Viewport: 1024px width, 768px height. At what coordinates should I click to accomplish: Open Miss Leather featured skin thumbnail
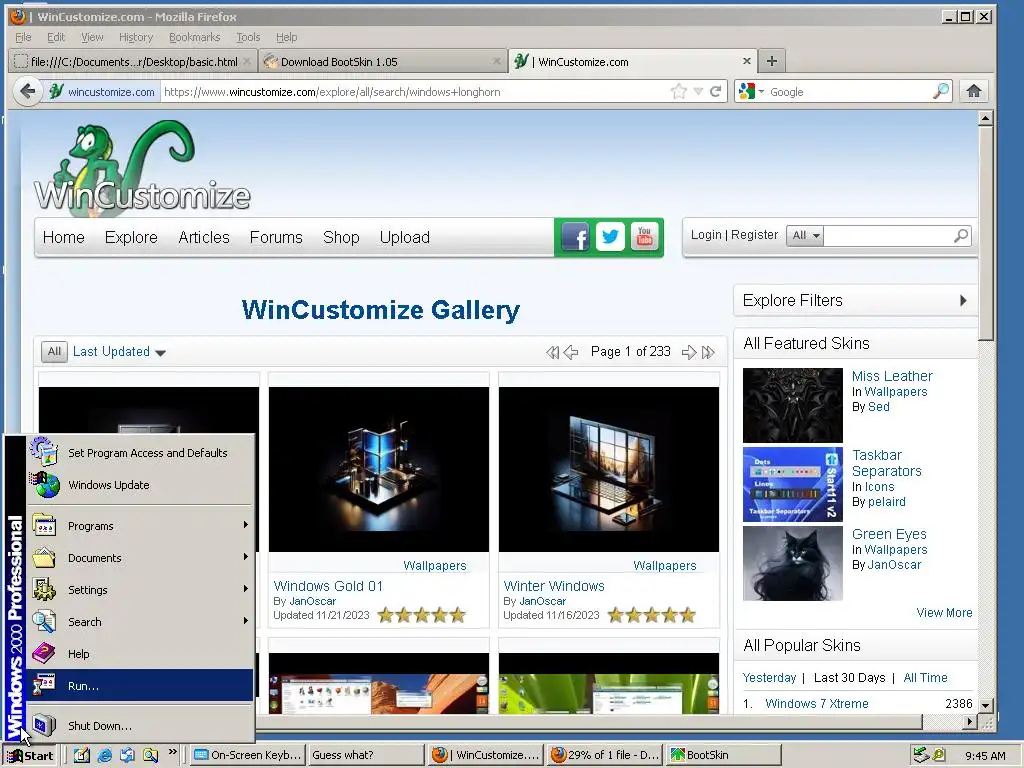point(793,405)
